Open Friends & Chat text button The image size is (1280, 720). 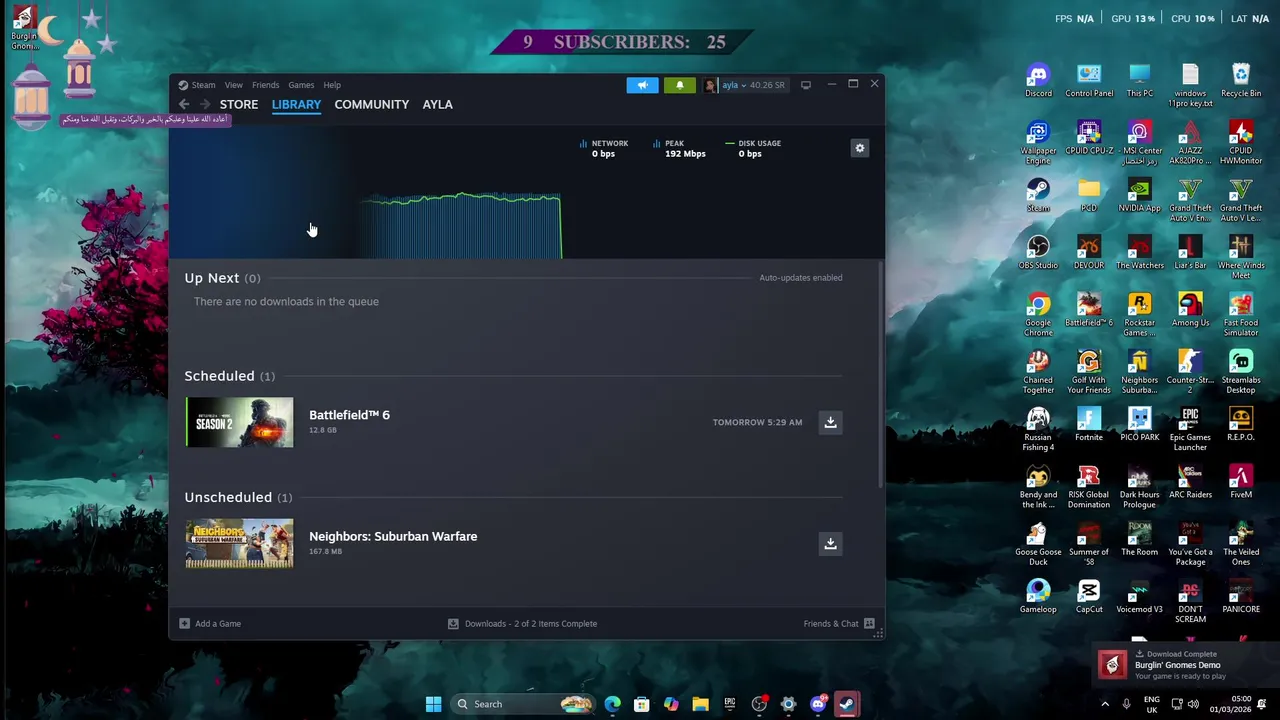pos(831,623)
